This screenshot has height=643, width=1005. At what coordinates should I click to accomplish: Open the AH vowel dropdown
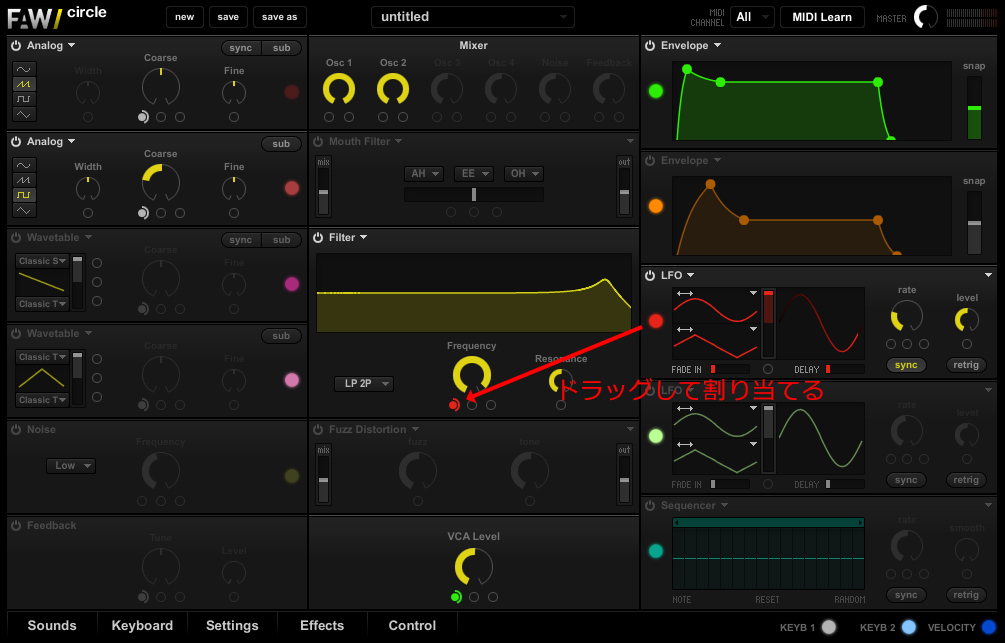(424, 174)
